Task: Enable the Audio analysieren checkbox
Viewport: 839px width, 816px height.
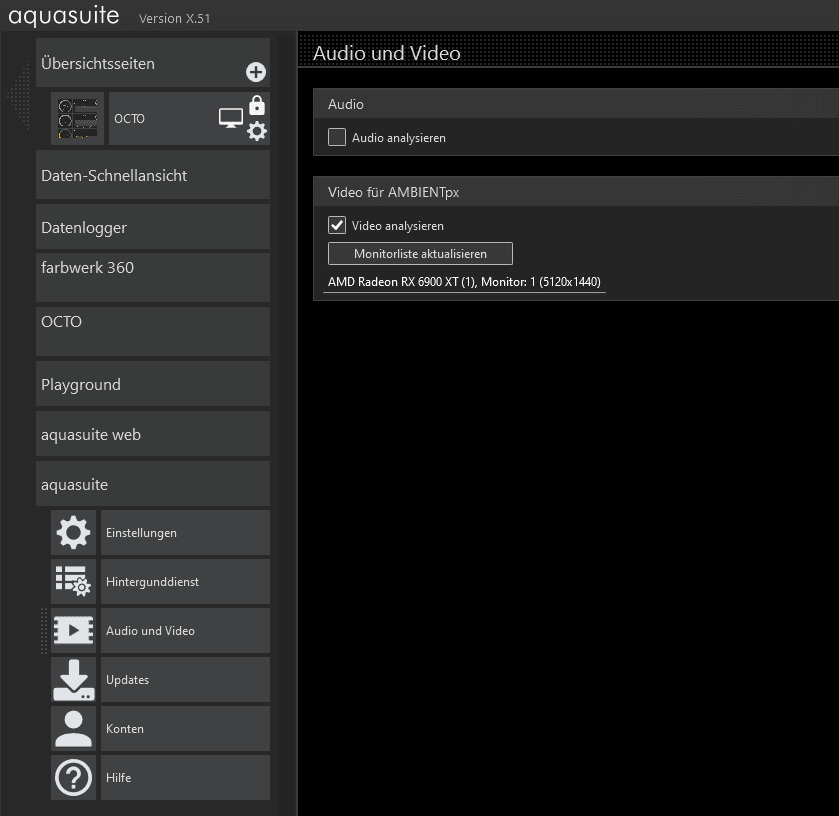Action: pos(337,137)
